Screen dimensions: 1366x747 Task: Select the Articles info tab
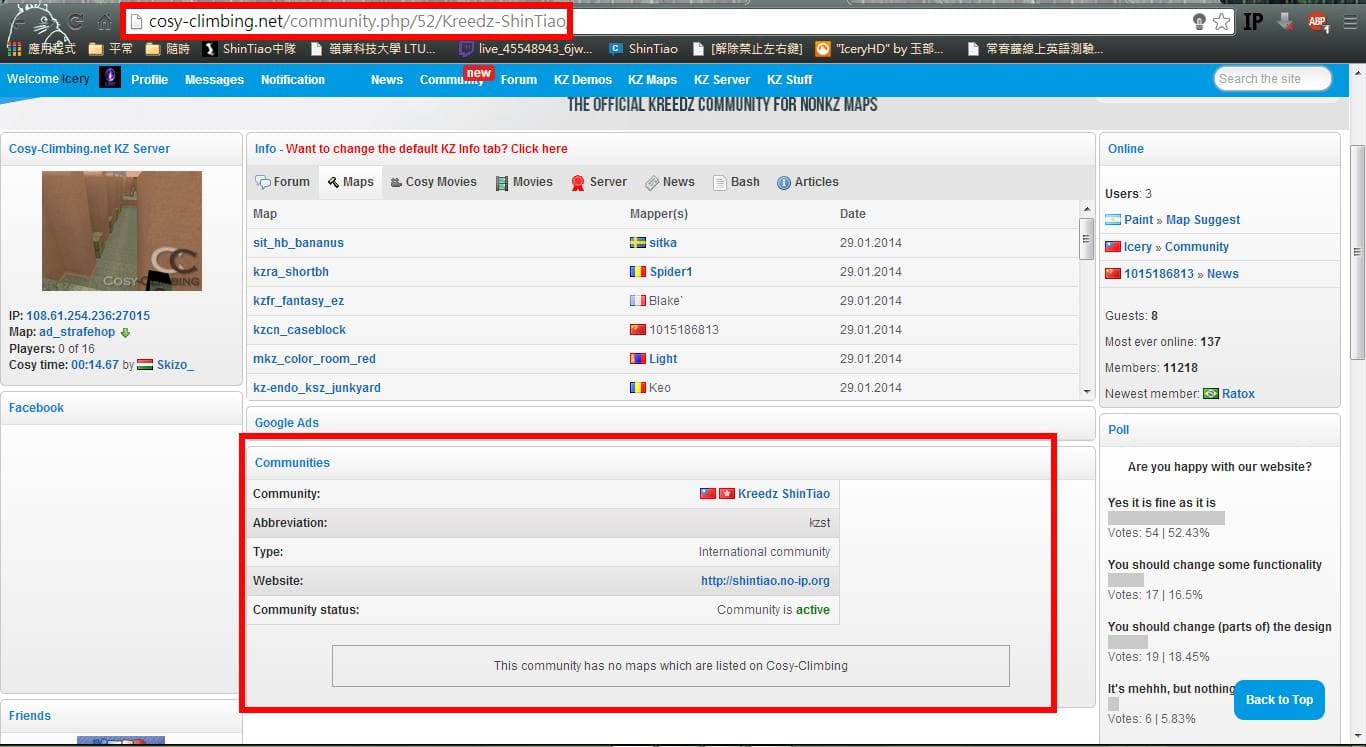click(808, 182)
